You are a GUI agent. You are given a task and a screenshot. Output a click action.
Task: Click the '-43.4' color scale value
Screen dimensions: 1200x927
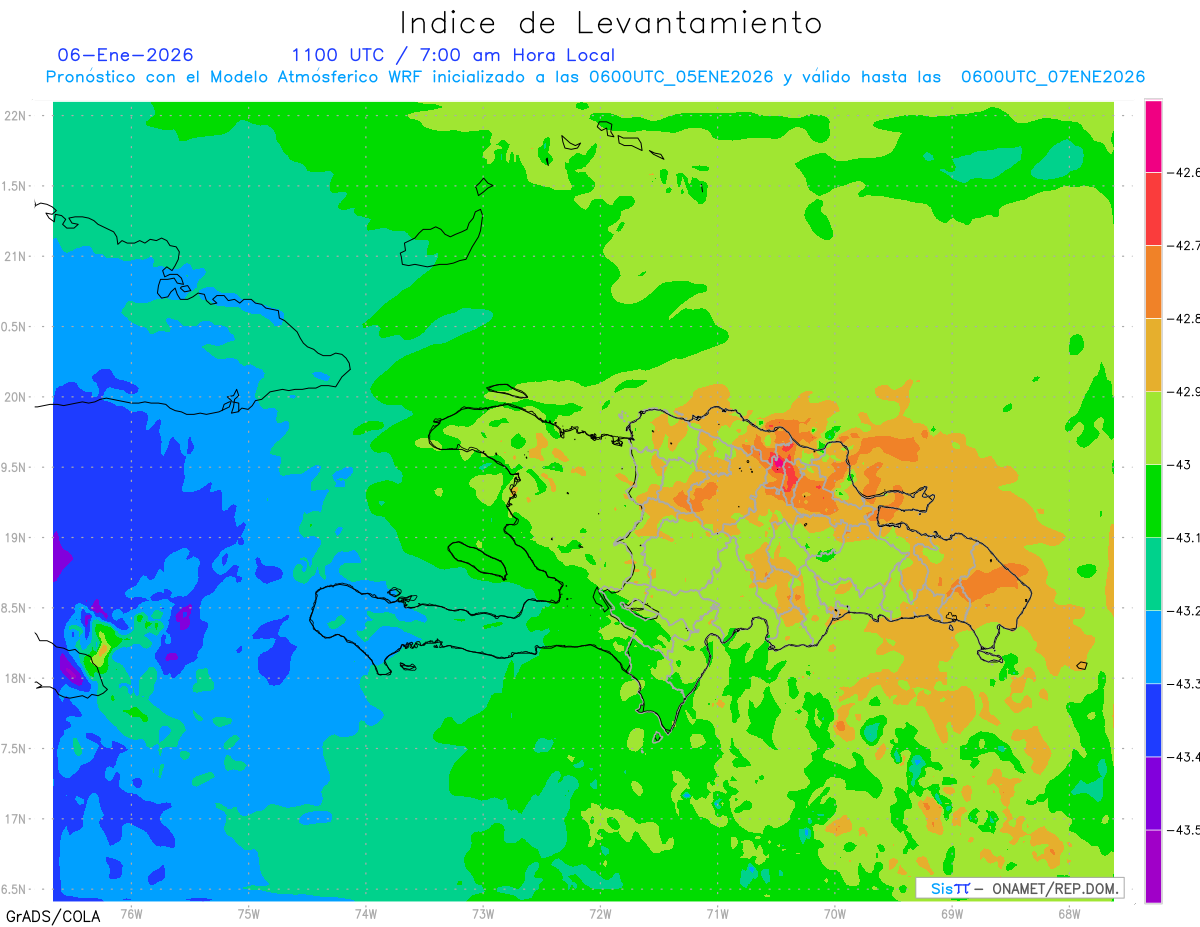[x=1183, y=757]
